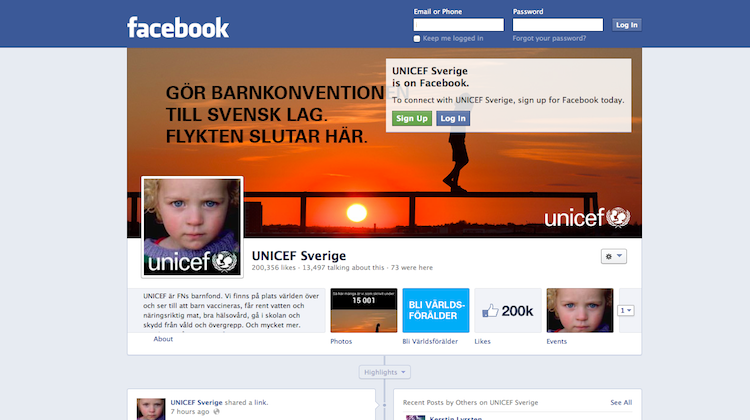Click the UNICEF är FNs barnfond description

(x=231, y=310)
